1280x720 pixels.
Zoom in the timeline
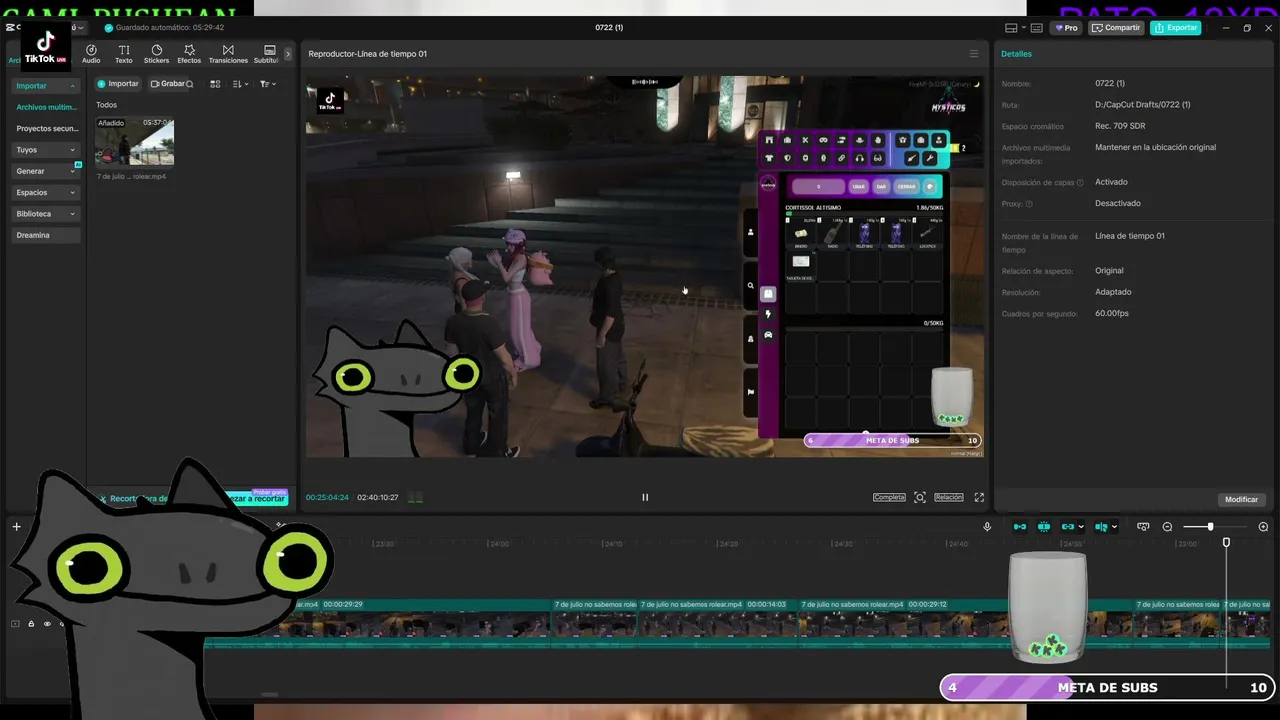pos(1263,527)
